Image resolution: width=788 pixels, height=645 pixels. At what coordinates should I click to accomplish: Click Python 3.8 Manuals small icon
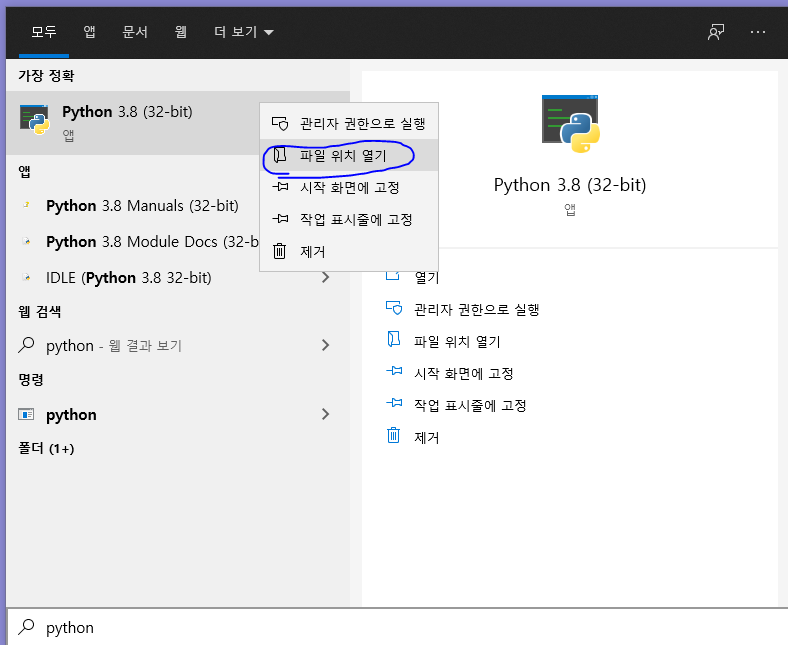point(27,205)
